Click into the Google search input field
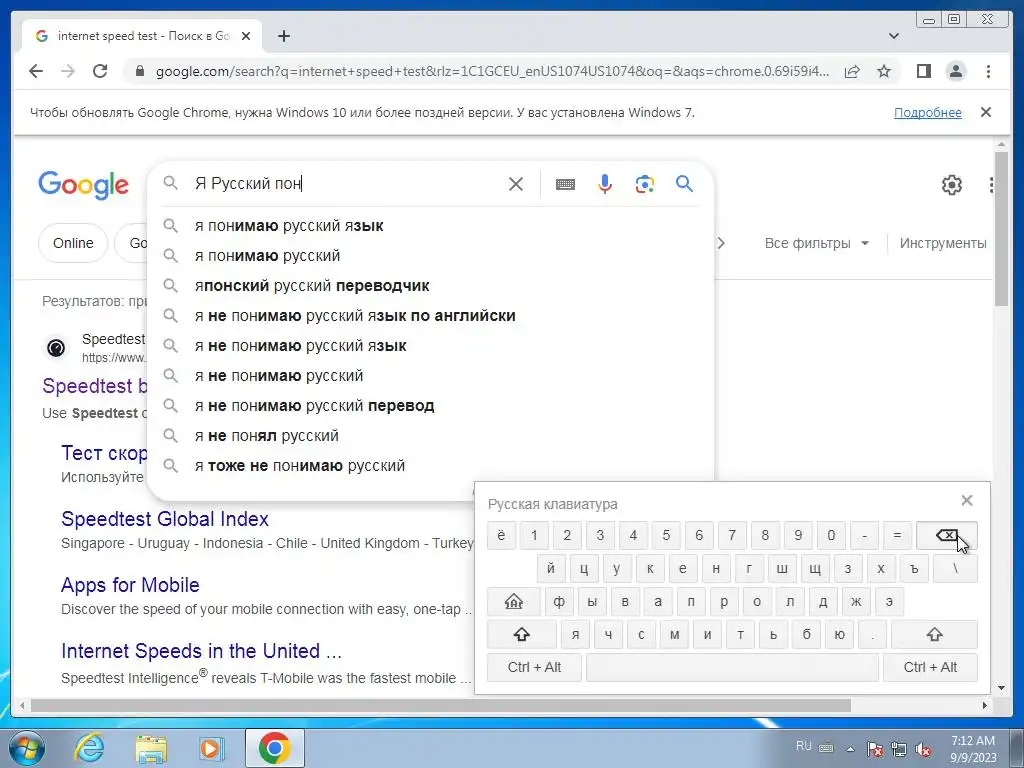The image size is (1024, 768). (346, 184)
